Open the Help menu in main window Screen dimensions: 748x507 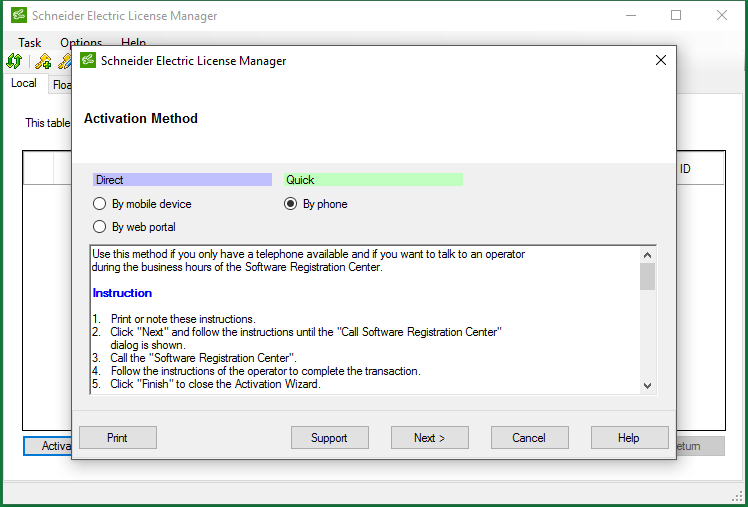pos(134,42)
